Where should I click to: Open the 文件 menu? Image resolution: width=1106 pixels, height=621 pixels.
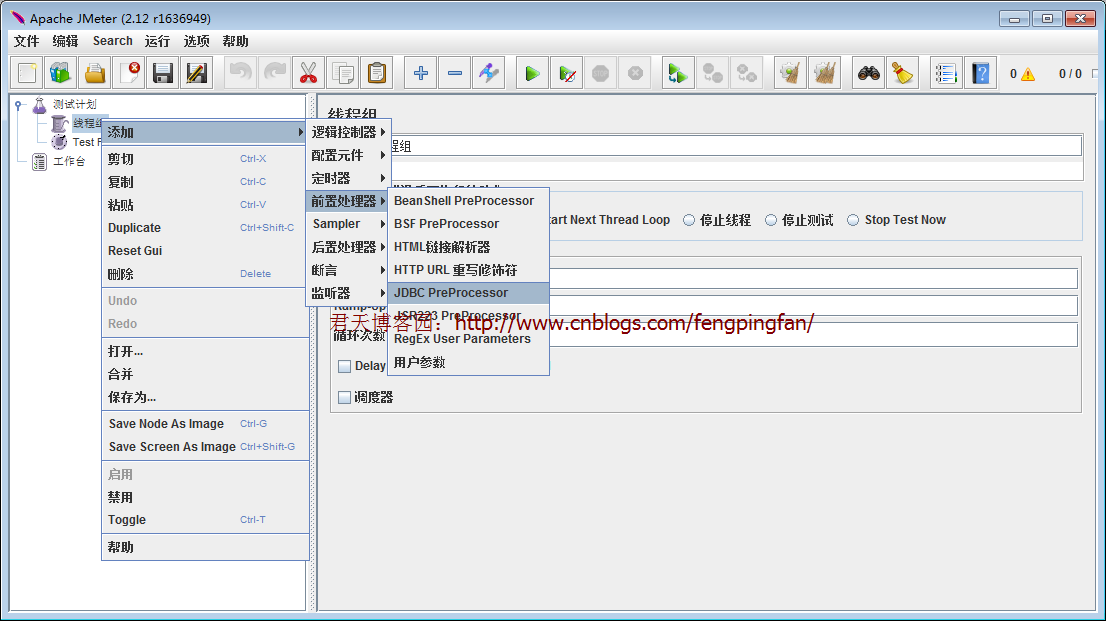click(x=27, y=41)
